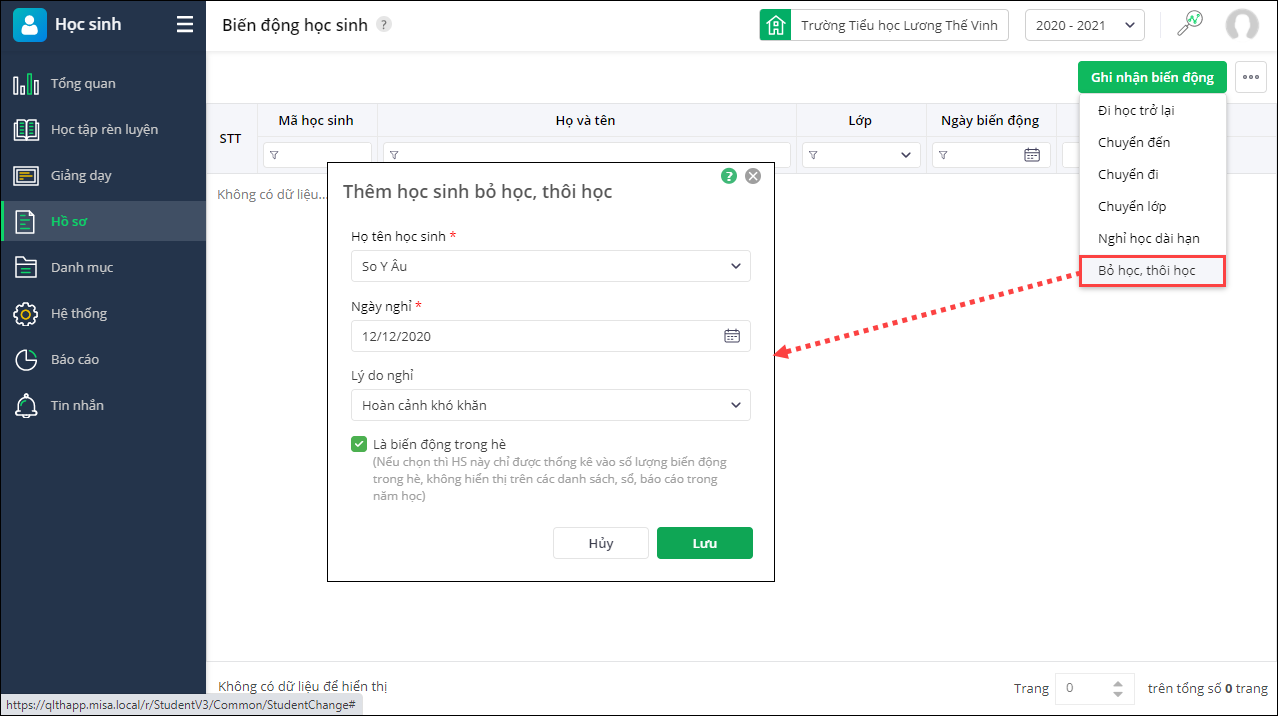Click the help question mark beside page title
Image resolution: width=1278 pixels, height=716 pixels.
pyautogui.click(x=384, y=25)
